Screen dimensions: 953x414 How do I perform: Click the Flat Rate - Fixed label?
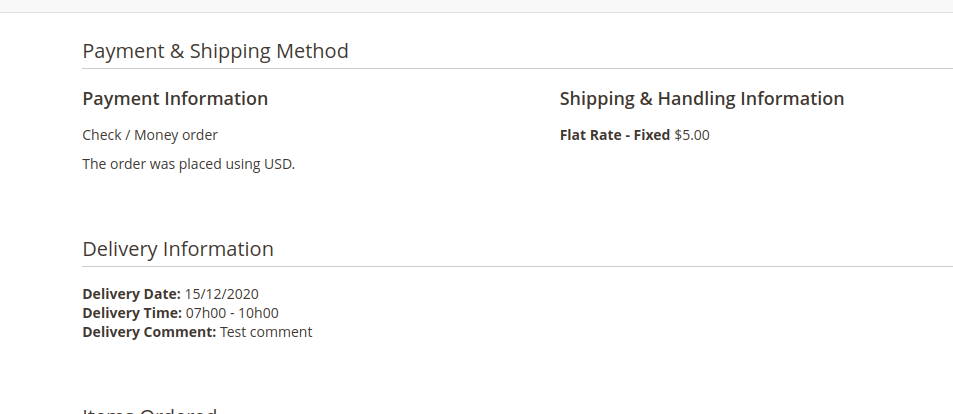click(x=615, y=135)
